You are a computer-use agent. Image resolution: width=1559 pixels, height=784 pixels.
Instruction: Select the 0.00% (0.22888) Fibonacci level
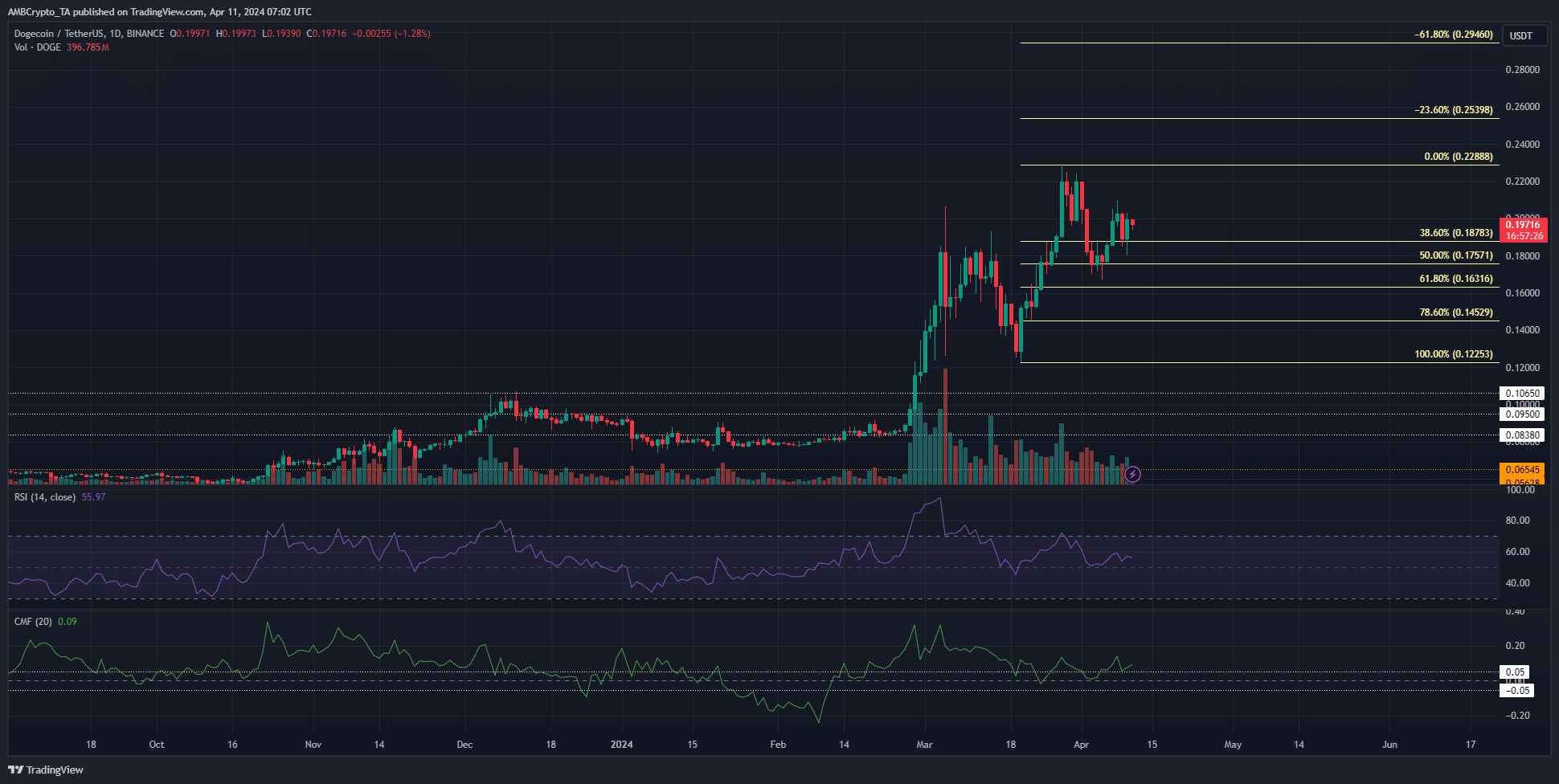tap(1459, 157)
